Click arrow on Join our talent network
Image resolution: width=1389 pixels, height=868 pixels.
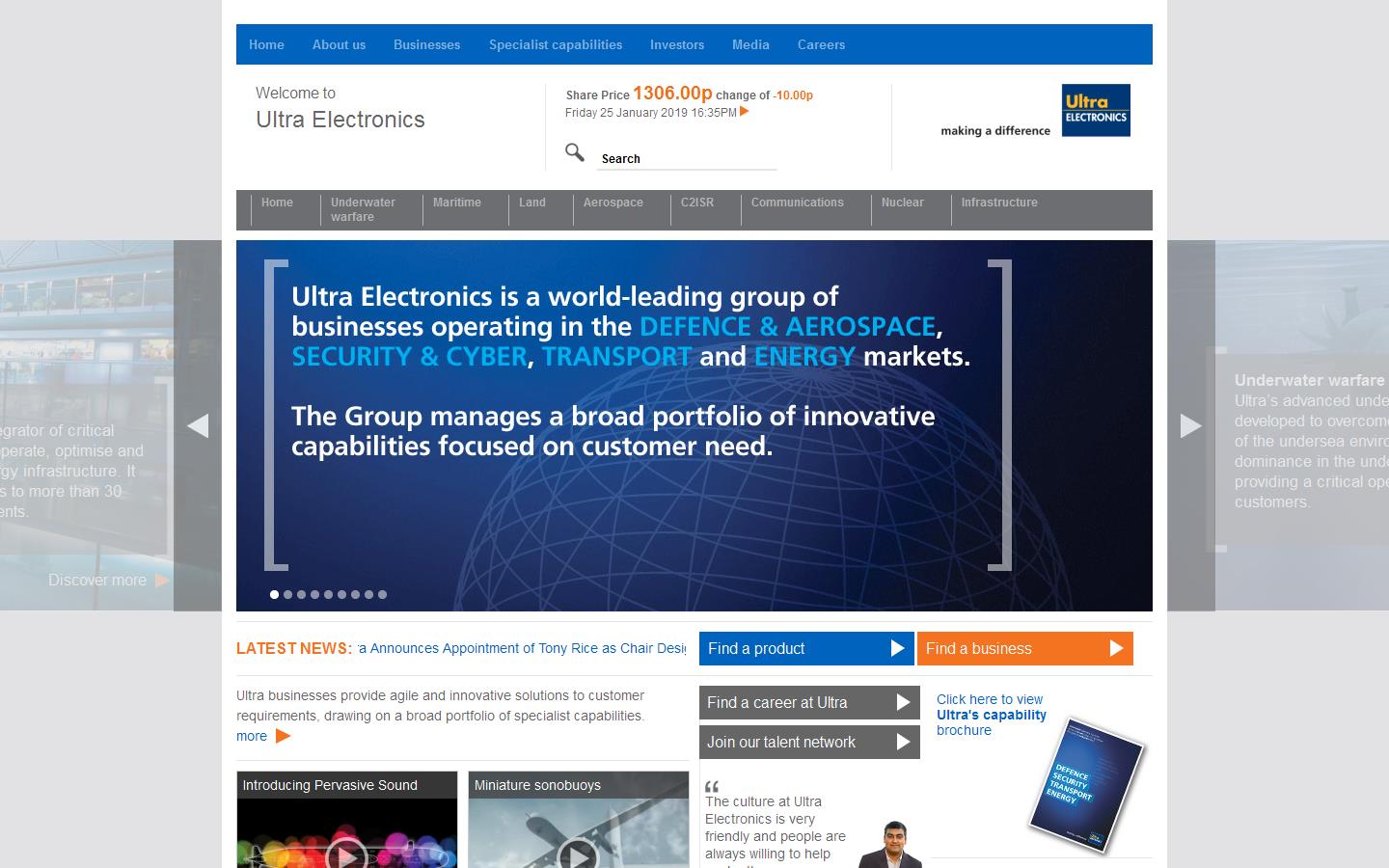pyautogui.click(x=903, y=742)
